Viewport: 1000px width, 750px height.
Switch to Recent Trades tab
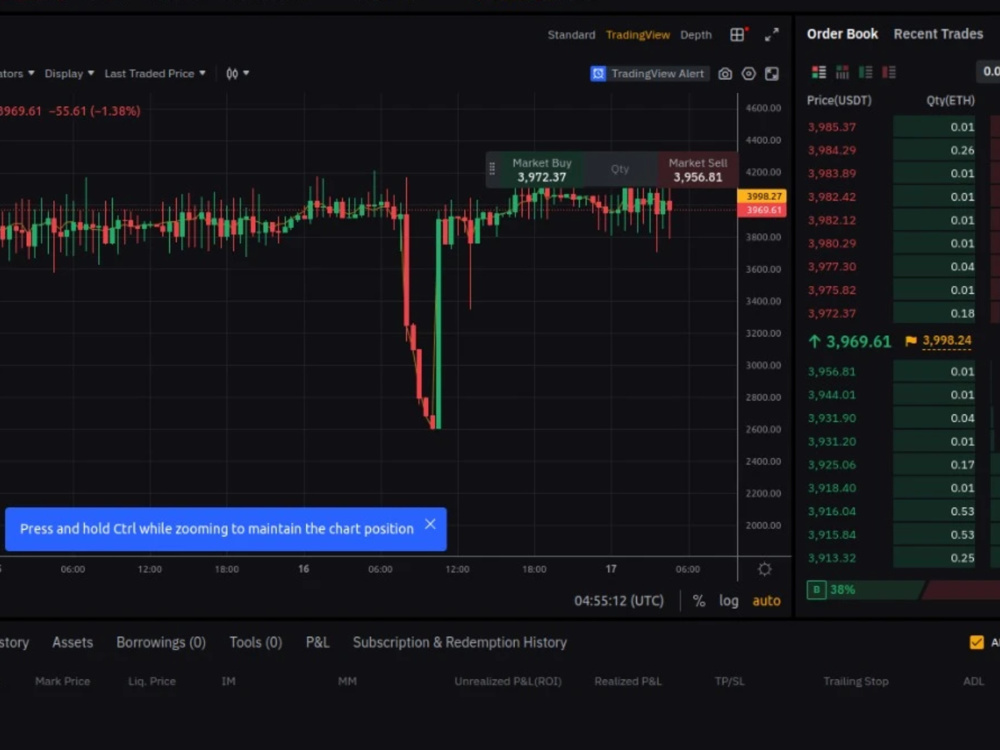(x=938, y=34)
